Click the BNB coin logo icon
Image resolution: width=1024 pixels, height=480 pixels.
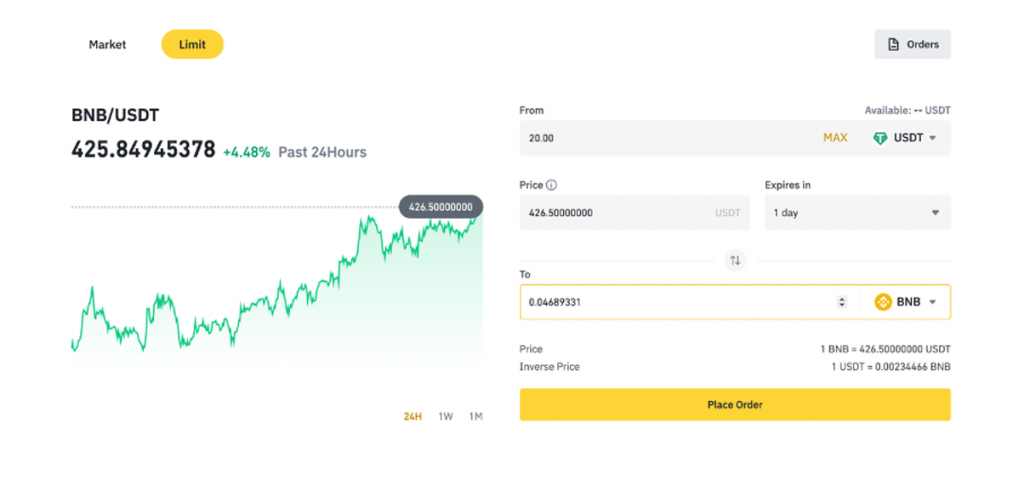(883, 302)
